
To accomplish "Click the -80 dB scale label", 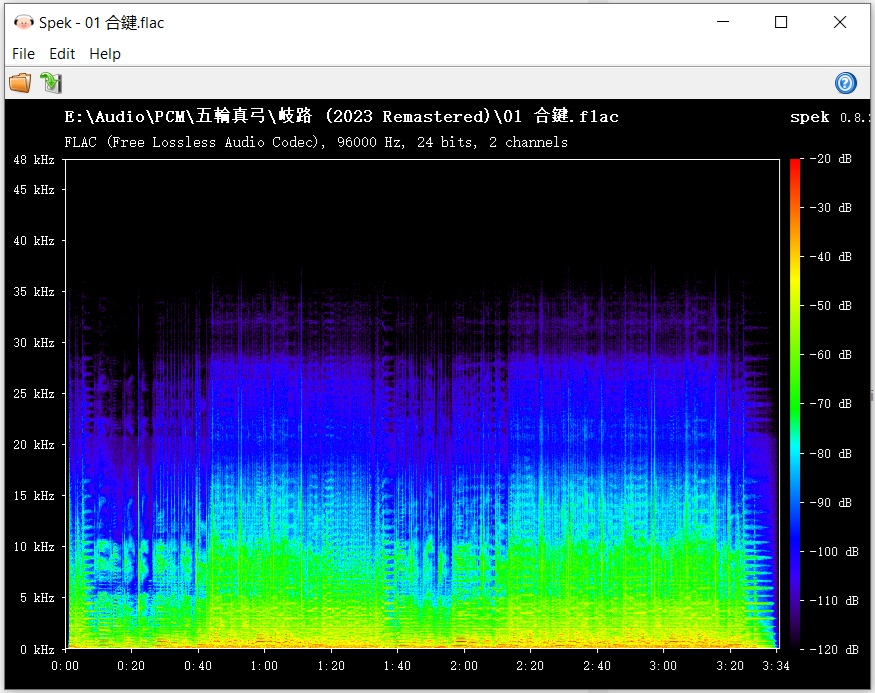I will click(x=830, y=454).
